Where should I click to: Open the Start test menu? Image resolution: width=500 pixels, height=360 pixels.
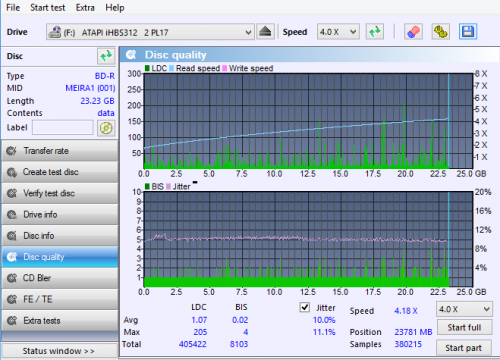coord(48,7)
